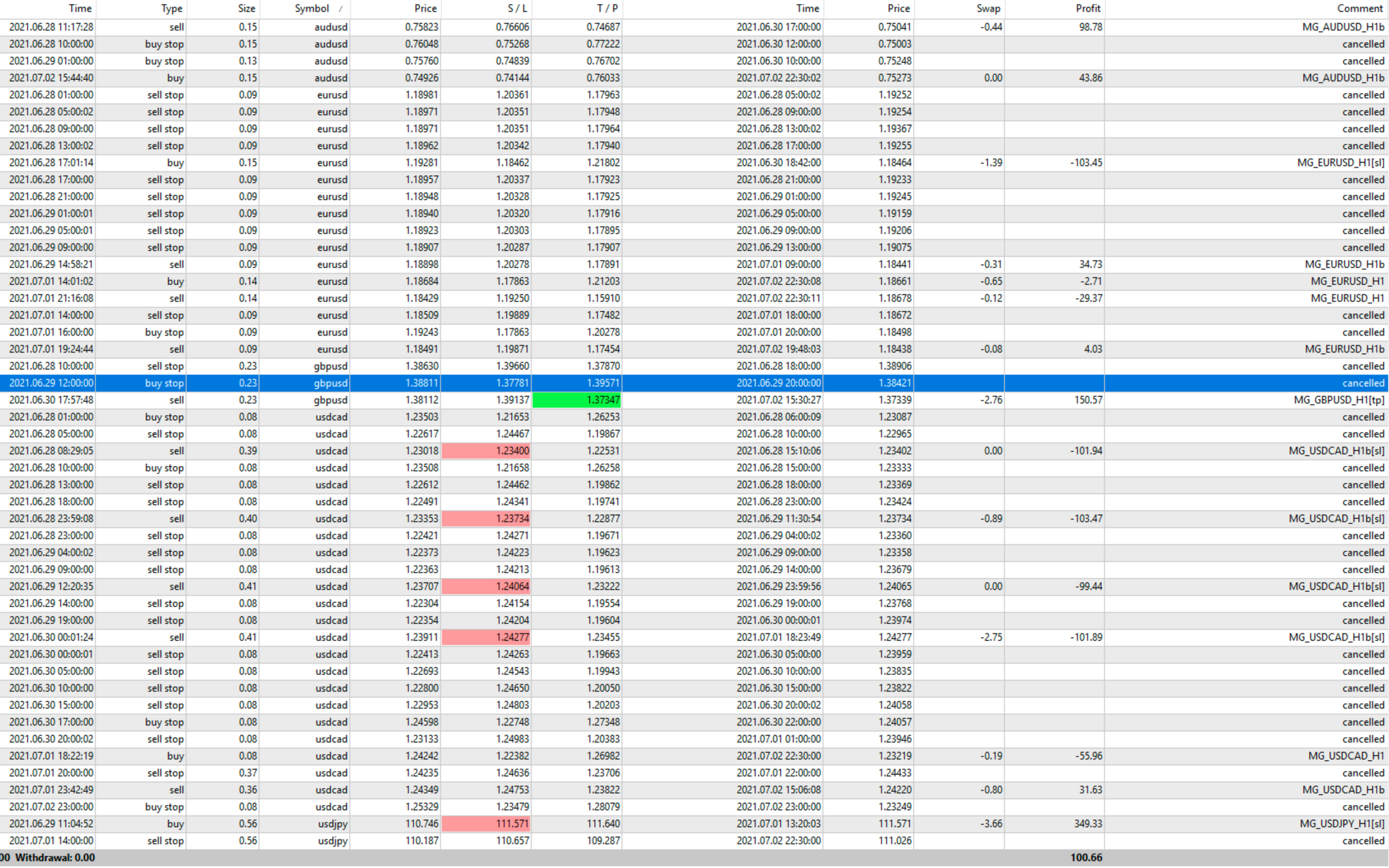Viewport: 1389px width, 868px height.
Task: Click the total profit 100.66 in summary bar
Action: pyautogui.click(x=1086, y=858)
